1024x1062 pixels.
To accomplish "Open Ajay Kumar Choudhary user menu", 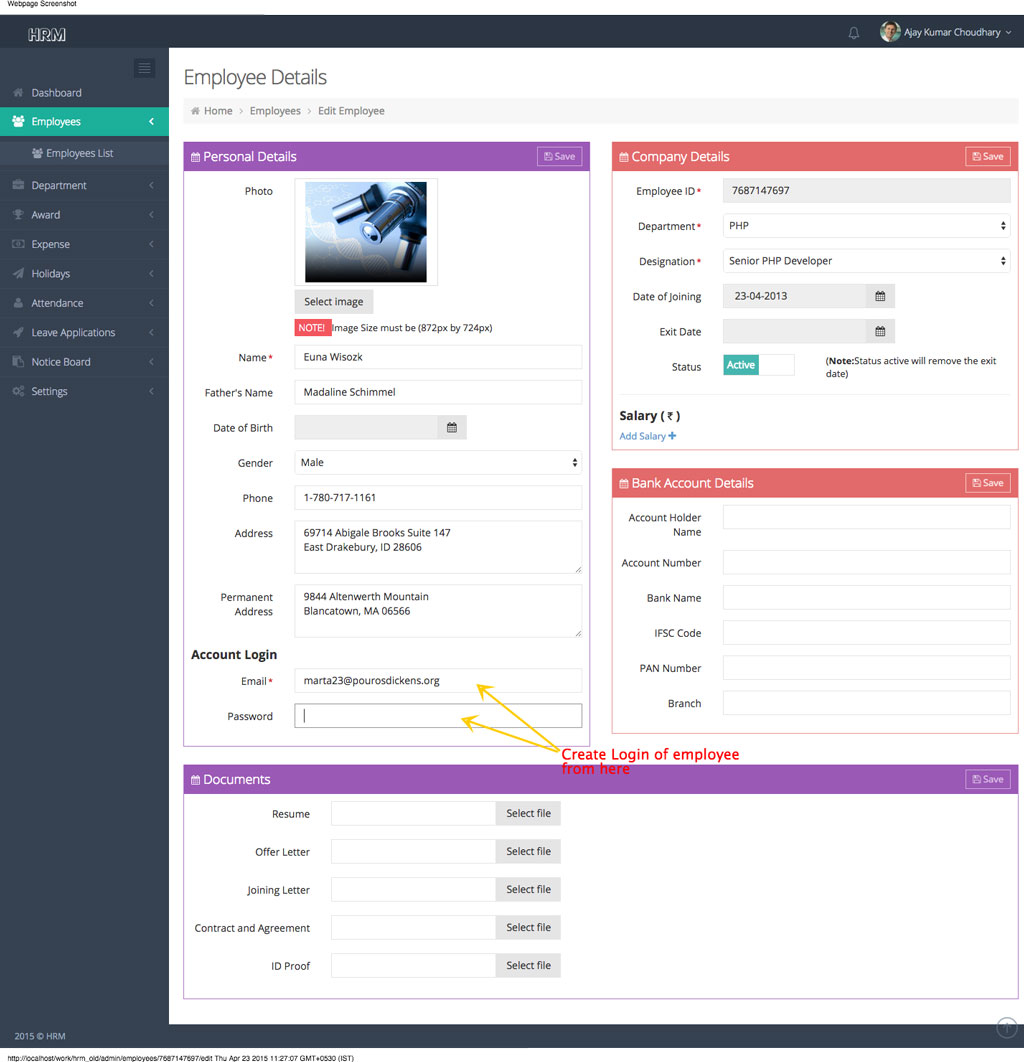I will coord(946,33).
